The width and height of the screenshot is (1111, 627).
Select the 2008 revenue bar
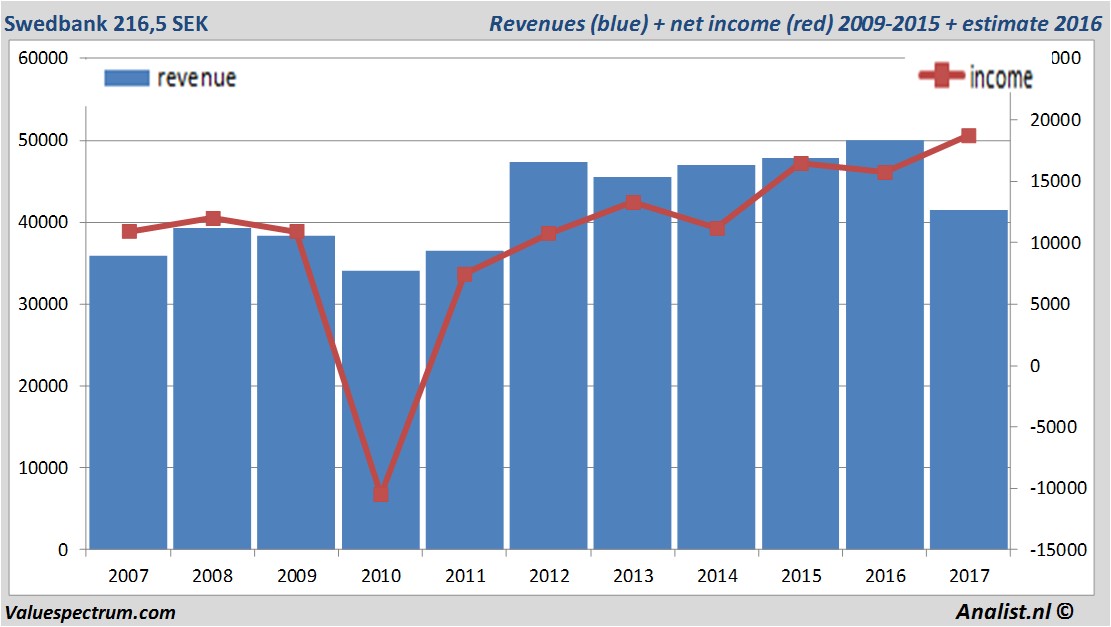(x=212, y=388)
